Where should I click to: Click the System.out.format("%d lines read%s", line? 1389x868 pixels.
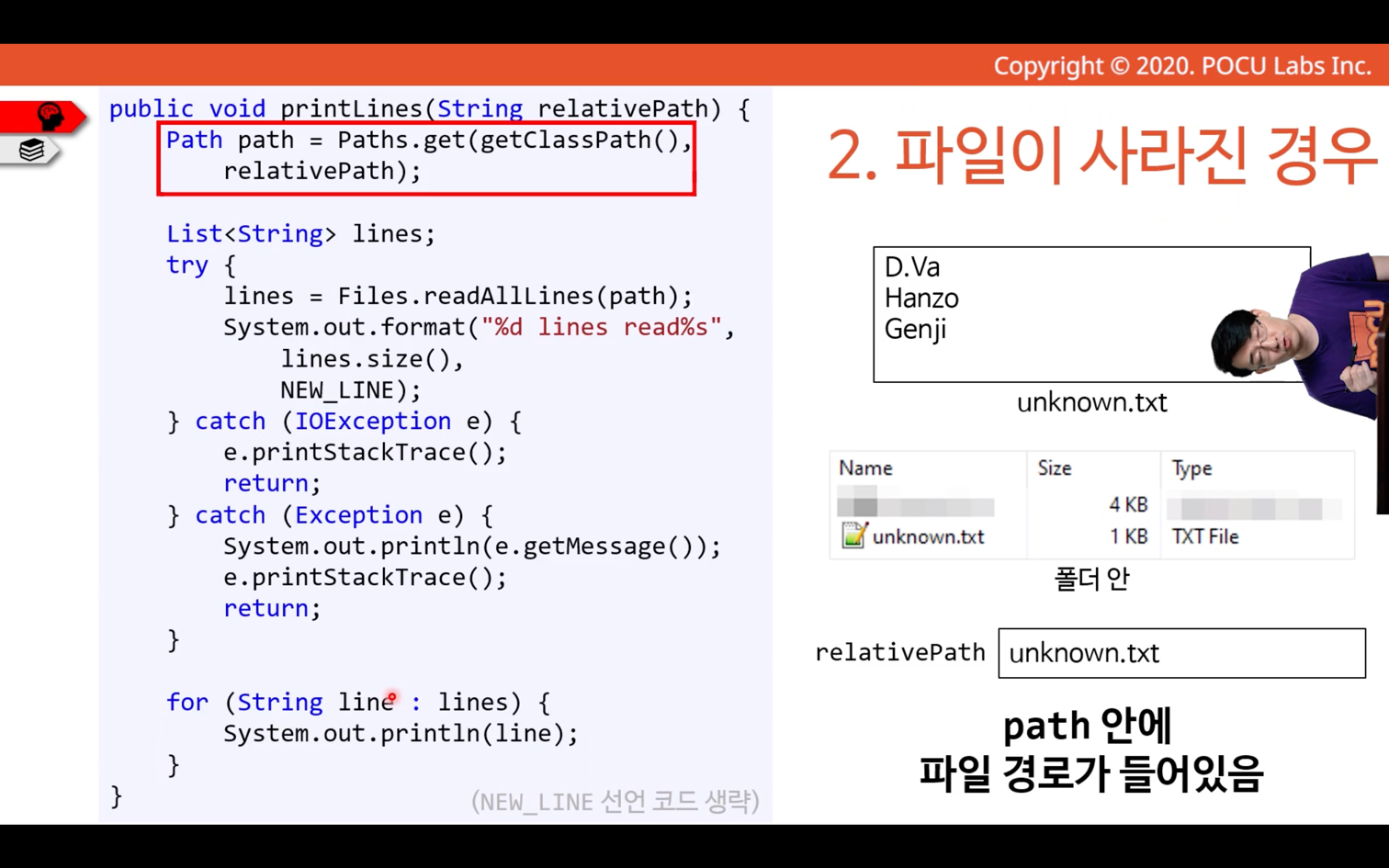[479, 327]
